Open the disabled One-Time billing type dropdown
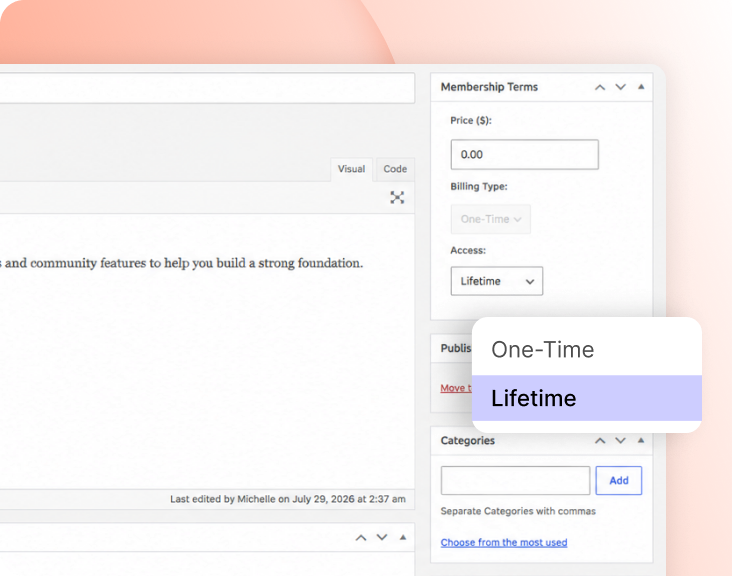 [x=490, y=219]
